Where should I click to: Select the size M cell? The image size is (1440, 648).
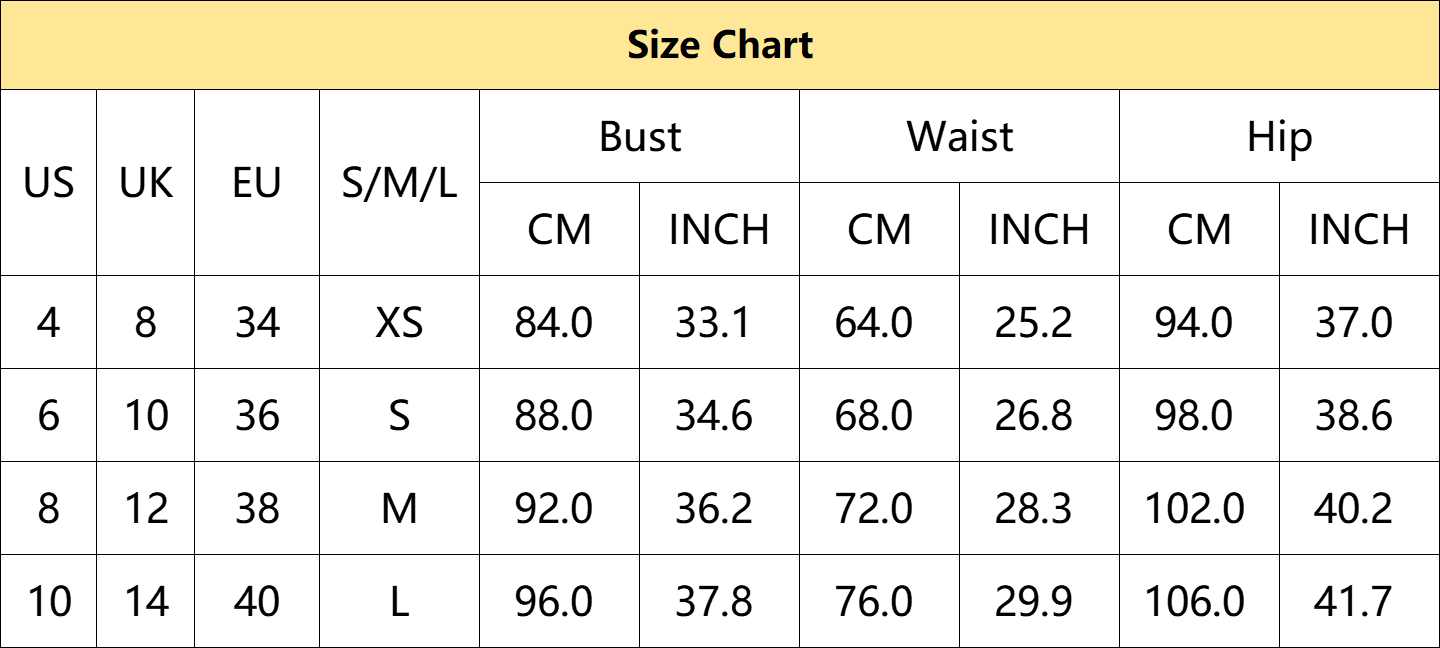[x=399, y=508]
